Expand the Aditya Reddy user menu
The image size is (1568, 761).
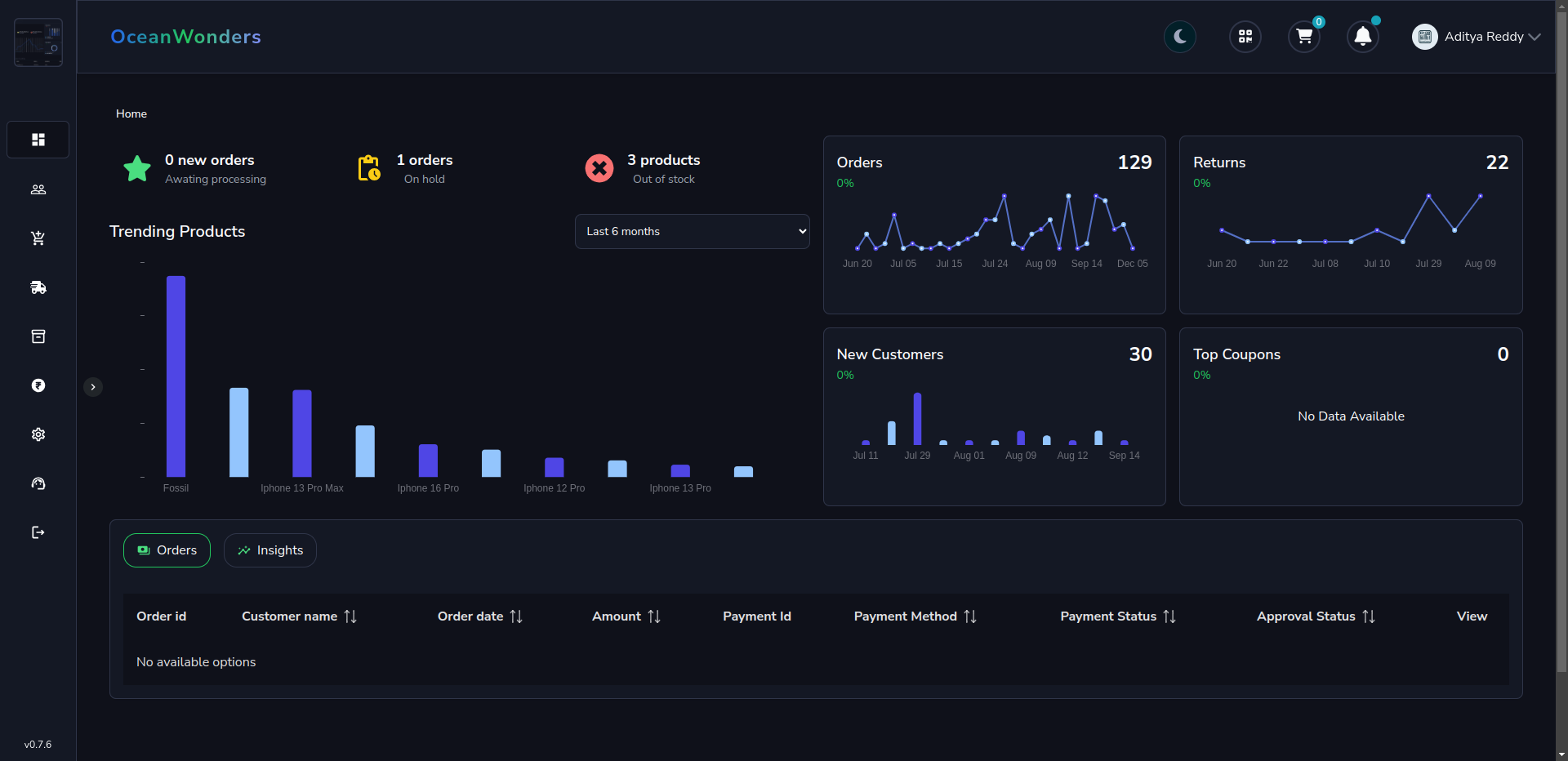pos(1477,37)
